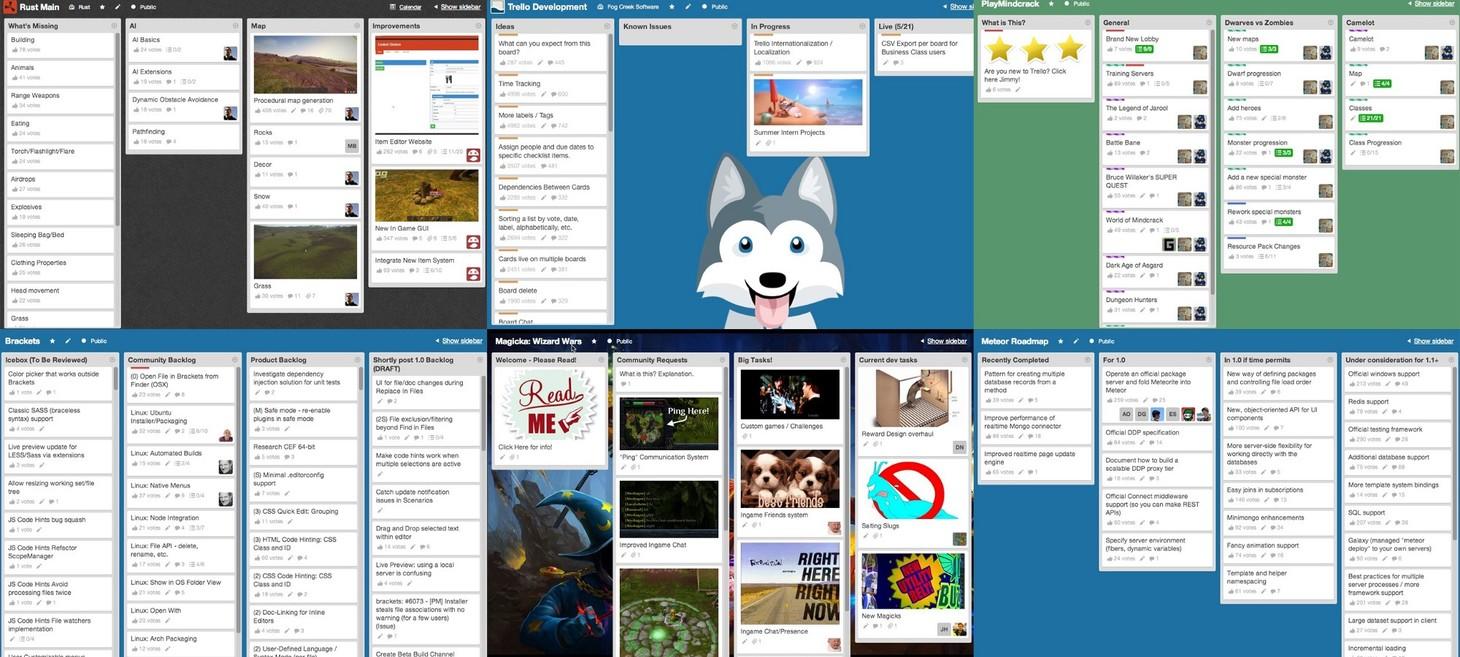Viewport: 1460px width, 657px height.
Task: Click 9/9 checklist badge on Brand New Lobby
Action: click(x=1144, y=49)
